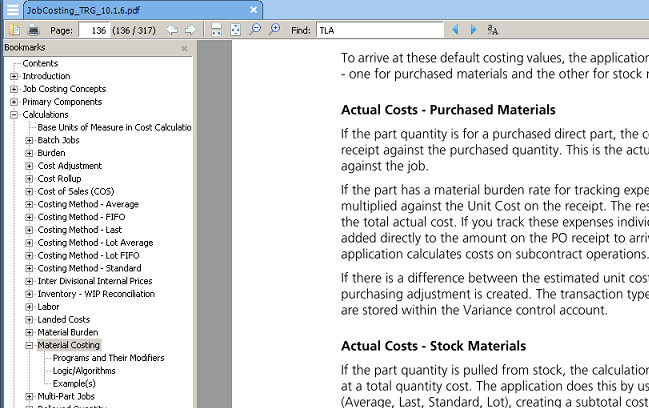Find previous match arrow
Image resolution: width=649 pixels, height=408 pixels.
pyautogui.click(x=455, y=30)
